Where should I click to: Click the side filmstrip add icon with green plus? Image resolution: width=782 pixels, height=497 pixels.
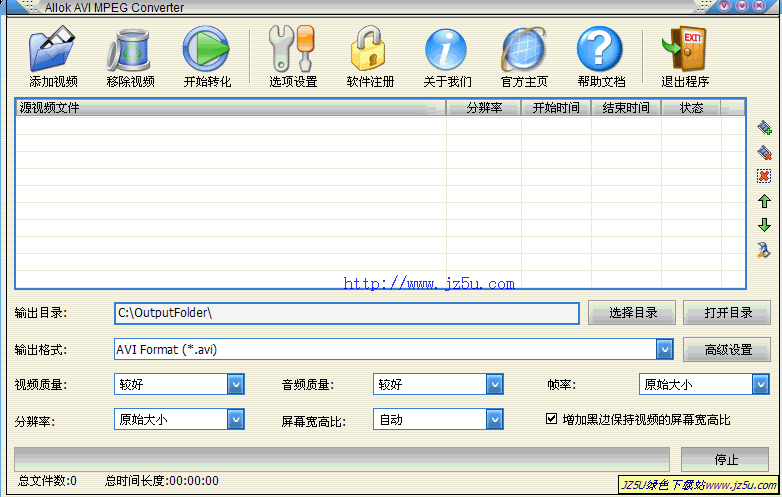coord(764,128)
